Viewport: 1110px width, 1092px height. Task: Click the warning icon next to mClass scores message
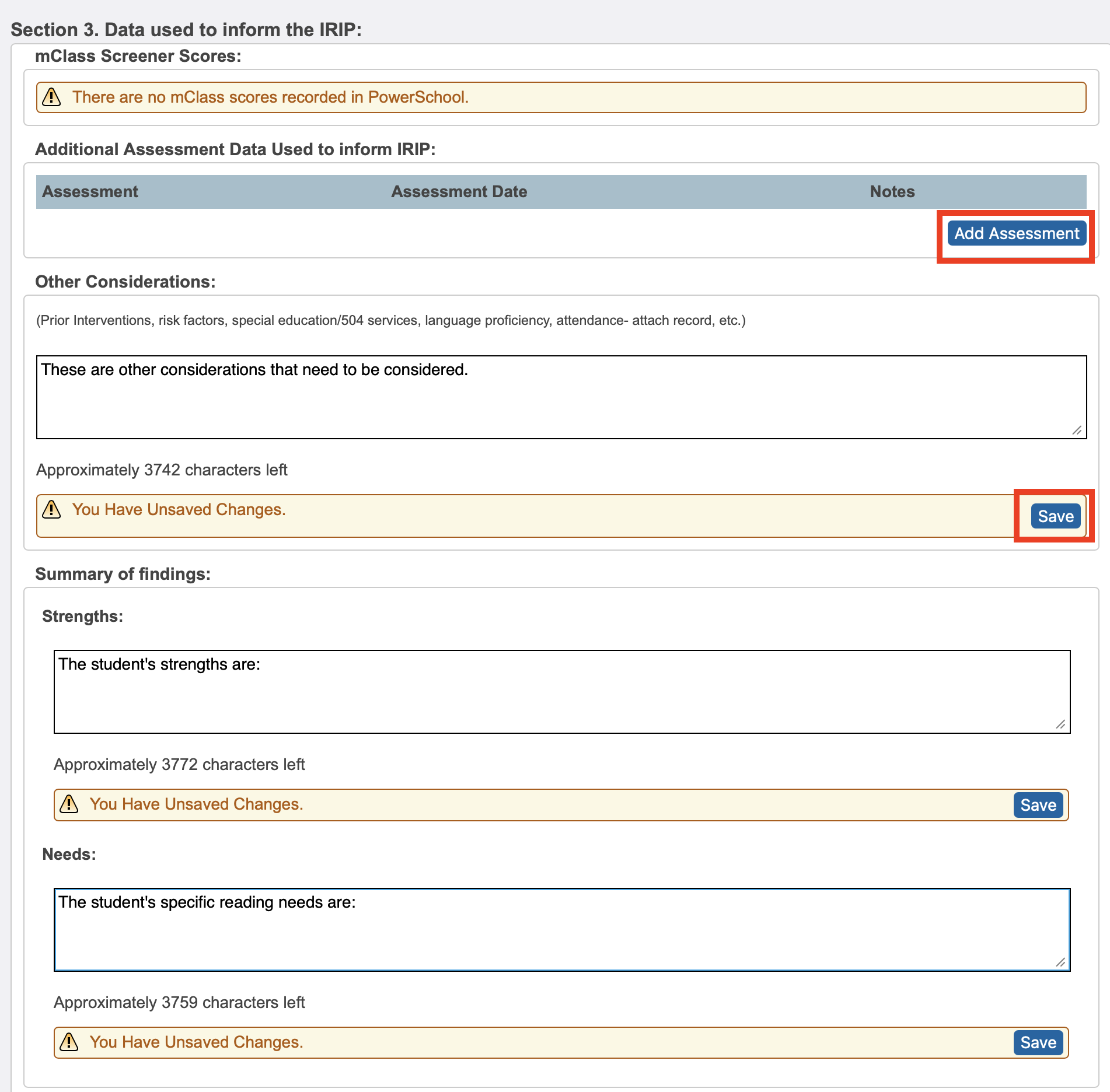coord(52,97)
